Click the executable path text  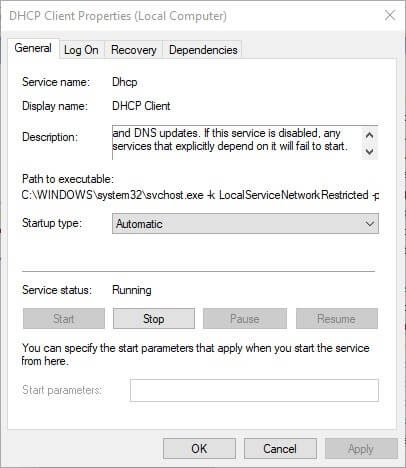[x=200, y=195]
